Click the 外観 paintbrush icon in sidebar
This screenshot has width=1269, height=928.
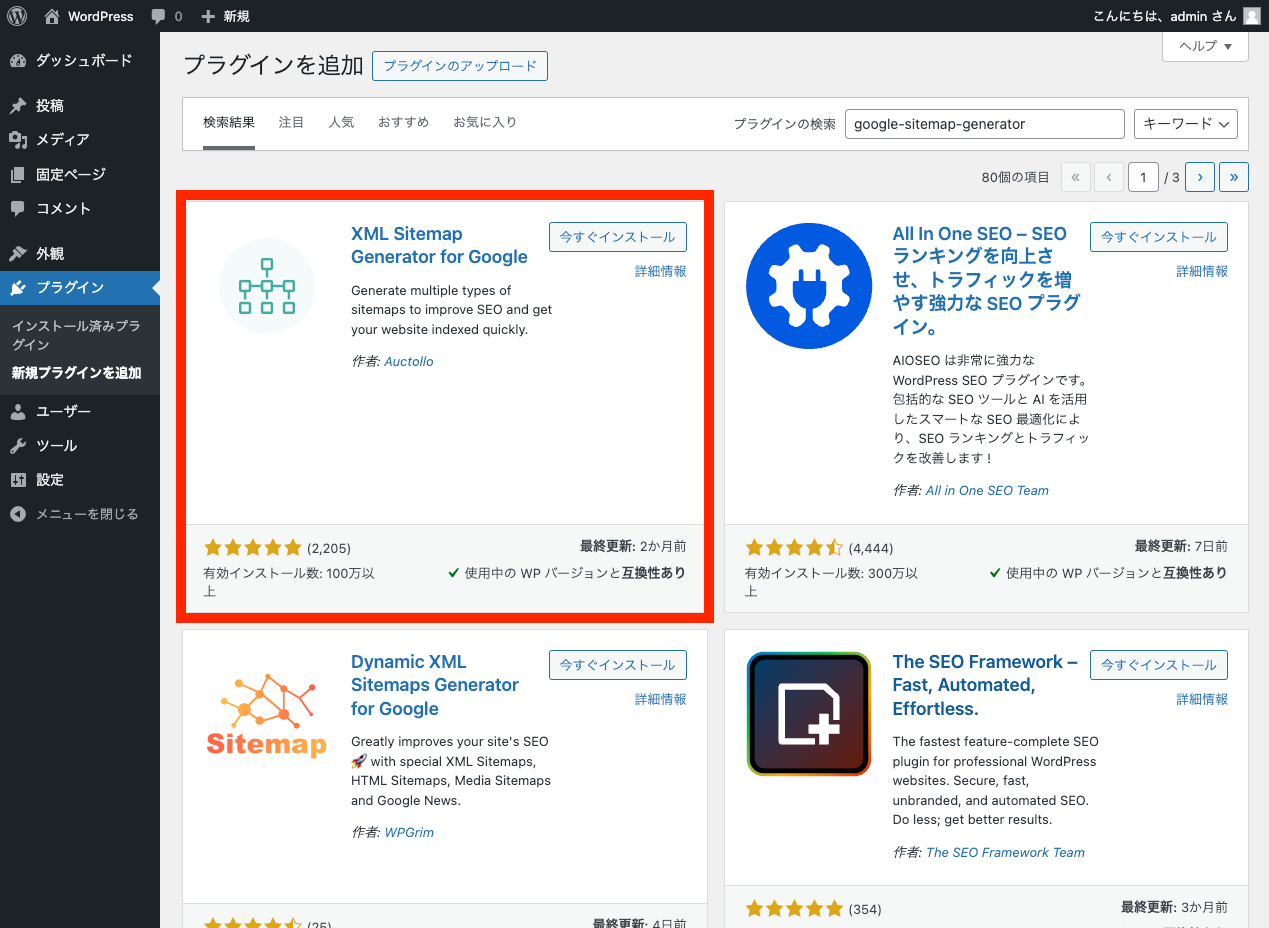click(x=18, y=254)
